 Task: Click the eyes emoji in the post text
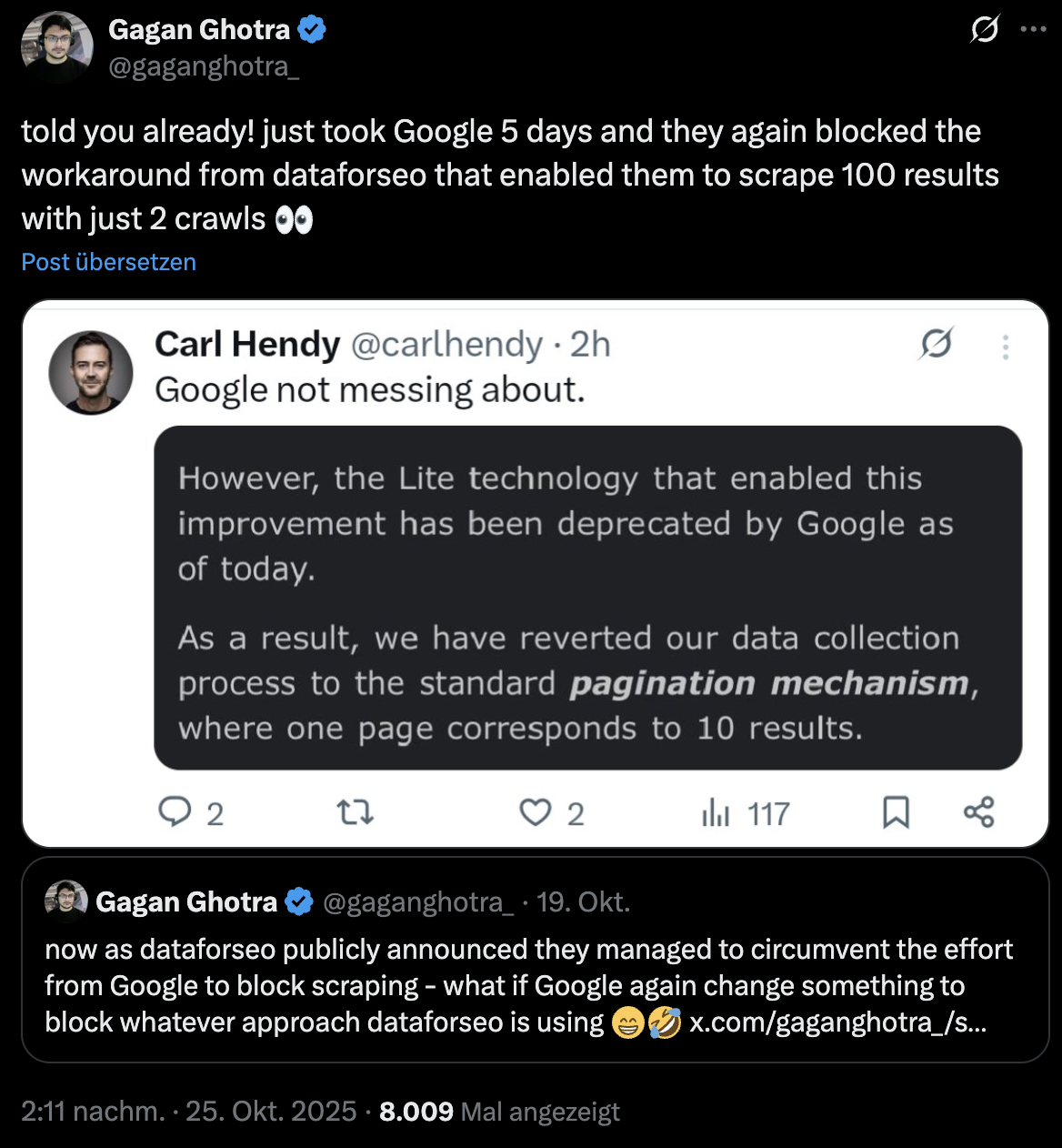(296, 218)
